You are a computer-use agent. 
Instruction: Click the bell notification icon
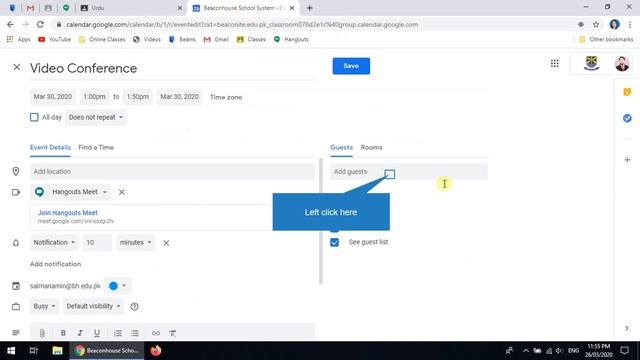click(x=16, y=243)
